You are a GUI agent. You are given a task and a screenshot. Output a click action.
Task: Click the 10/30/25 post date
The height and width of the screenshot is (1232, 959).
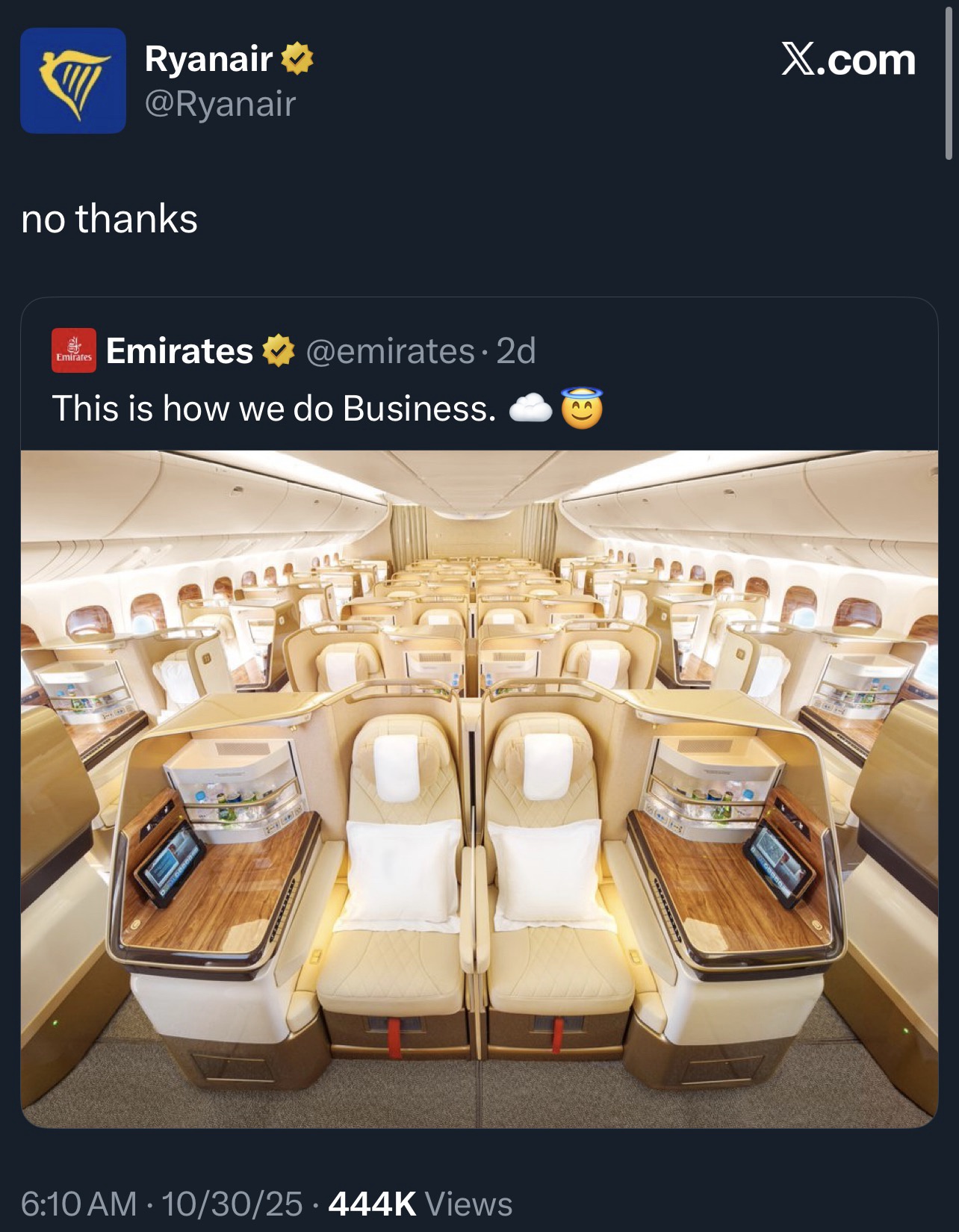coord(232,1204)
